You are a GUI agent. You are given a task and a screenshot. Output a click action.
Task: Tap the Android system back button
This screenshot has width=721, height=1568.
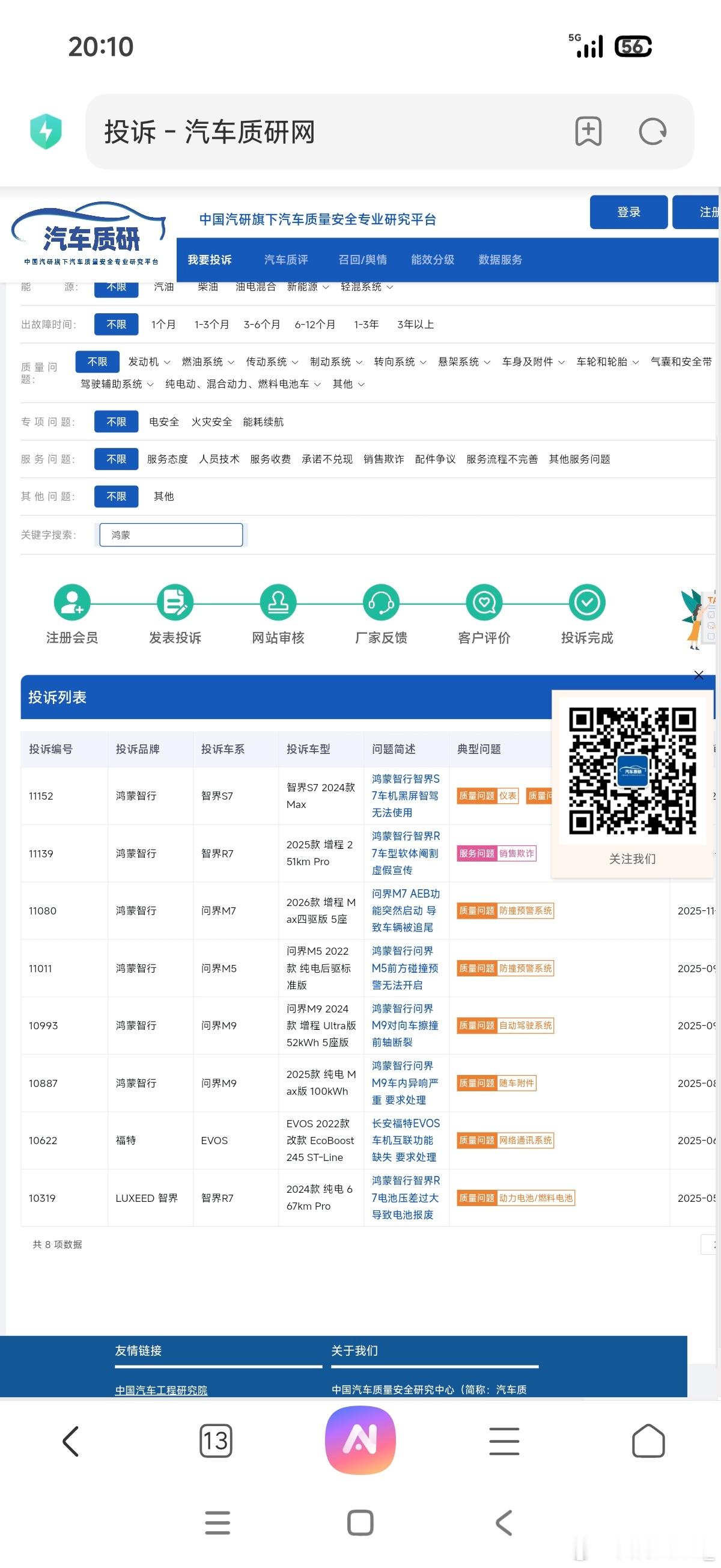(503, 1522)
